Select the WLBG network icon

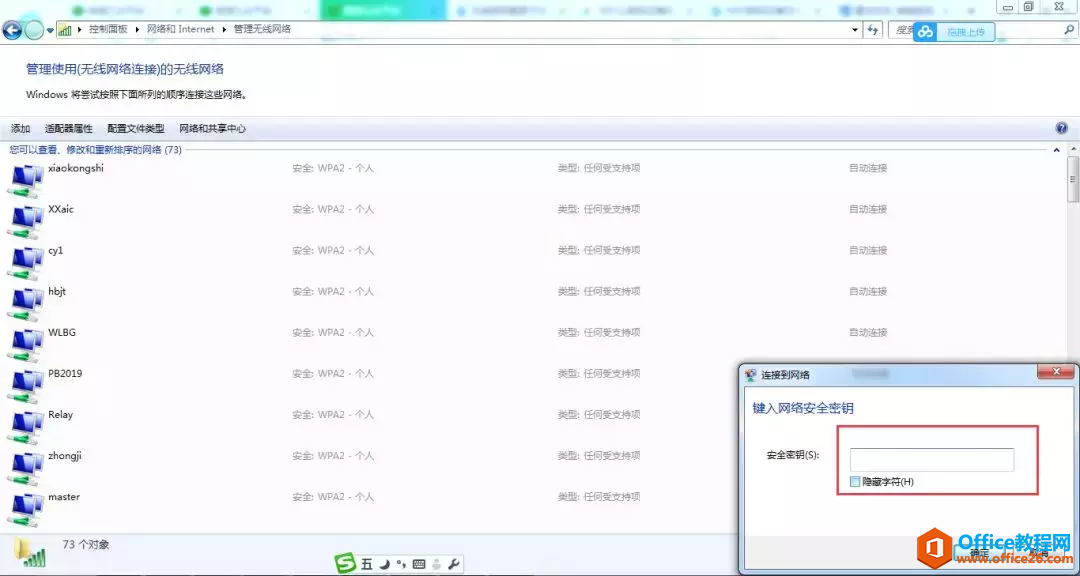pos(25,346)
